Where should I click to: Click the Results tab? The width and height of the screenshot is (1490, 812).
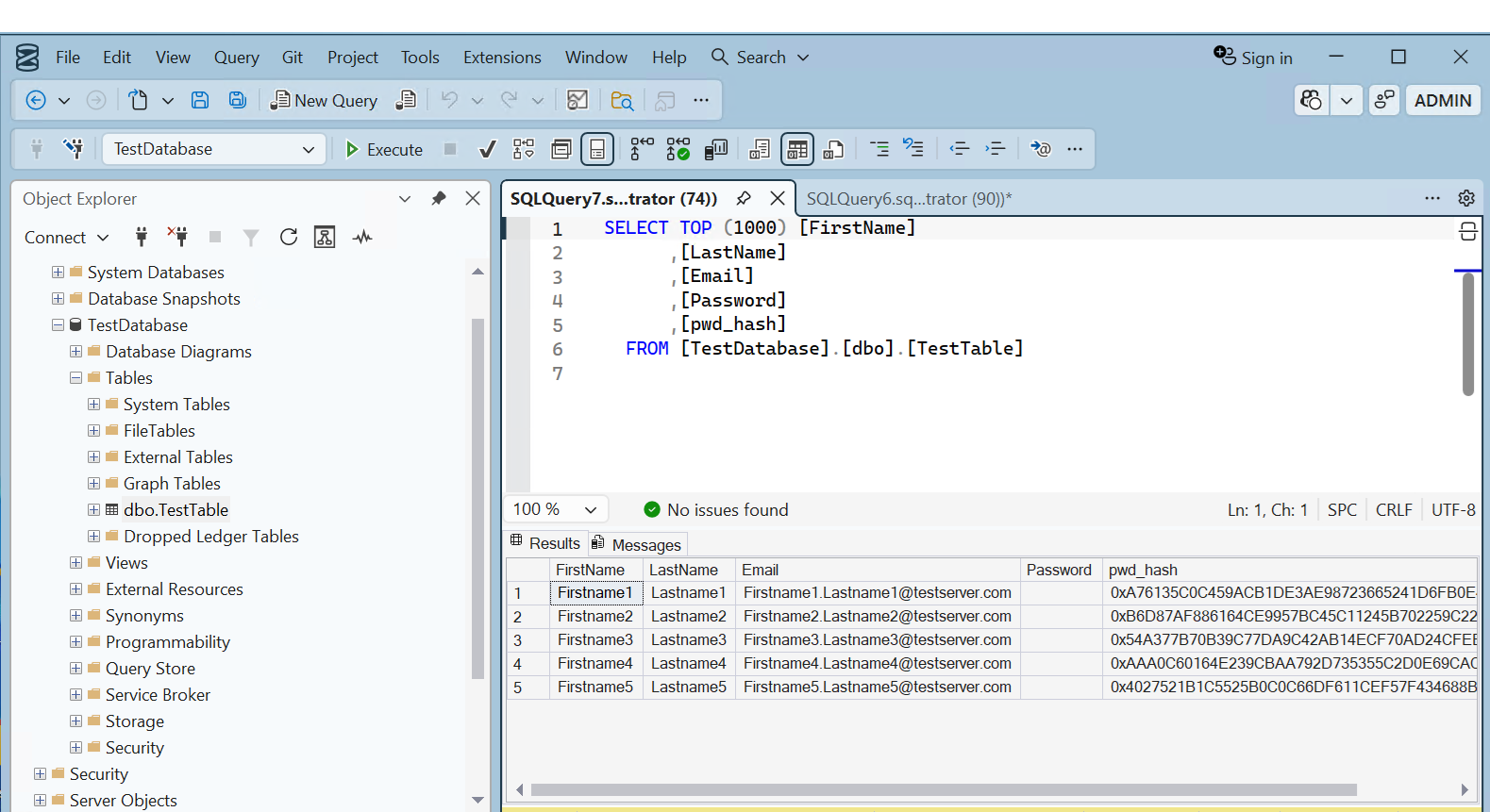(x=545, y=542)
